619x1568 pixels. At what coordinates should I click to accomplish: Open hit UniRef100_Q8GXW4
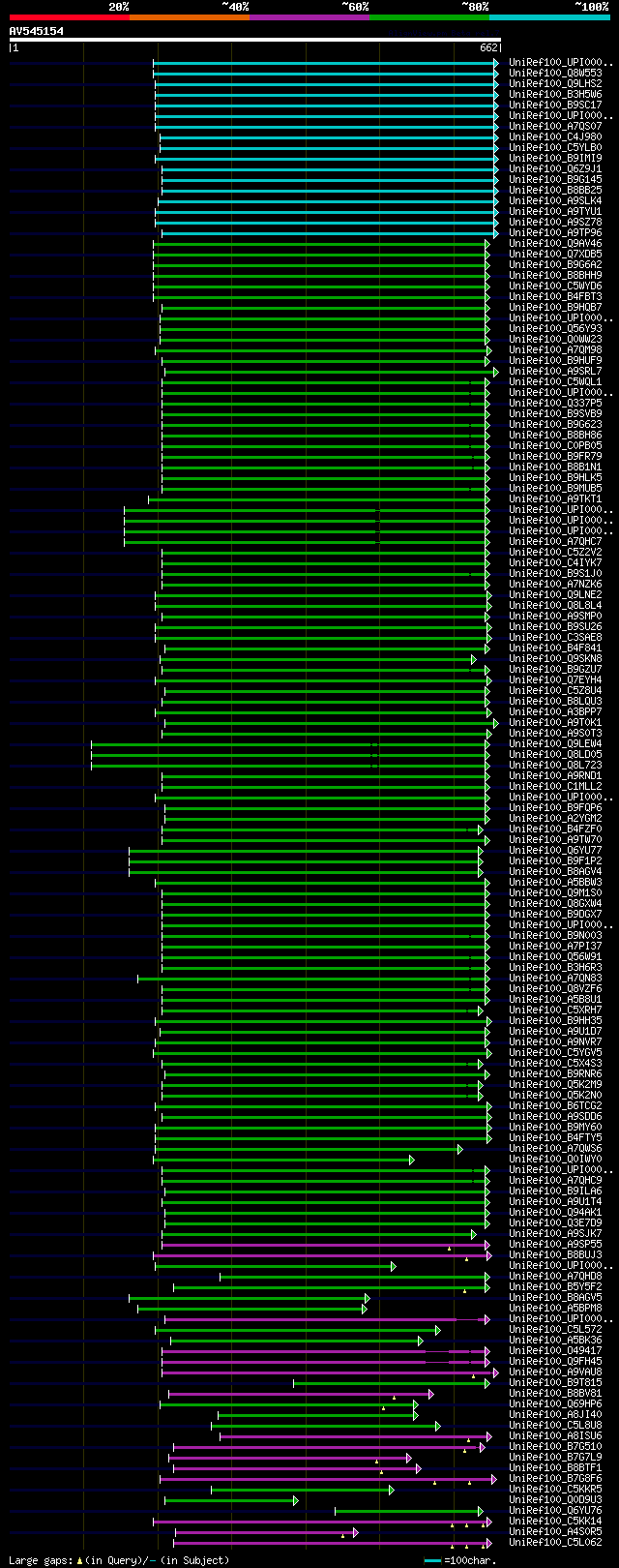(555, 903)
